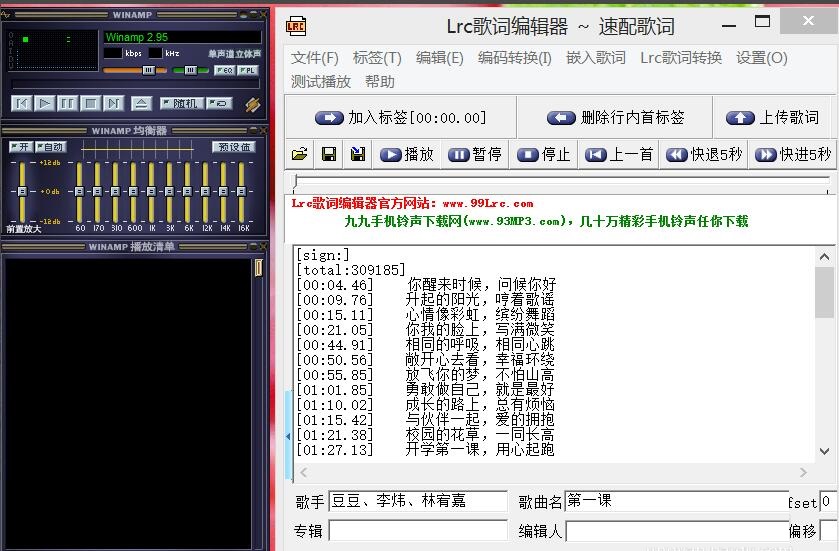
Task: Toggle Winamp repeat button
Action: (219, 103)
